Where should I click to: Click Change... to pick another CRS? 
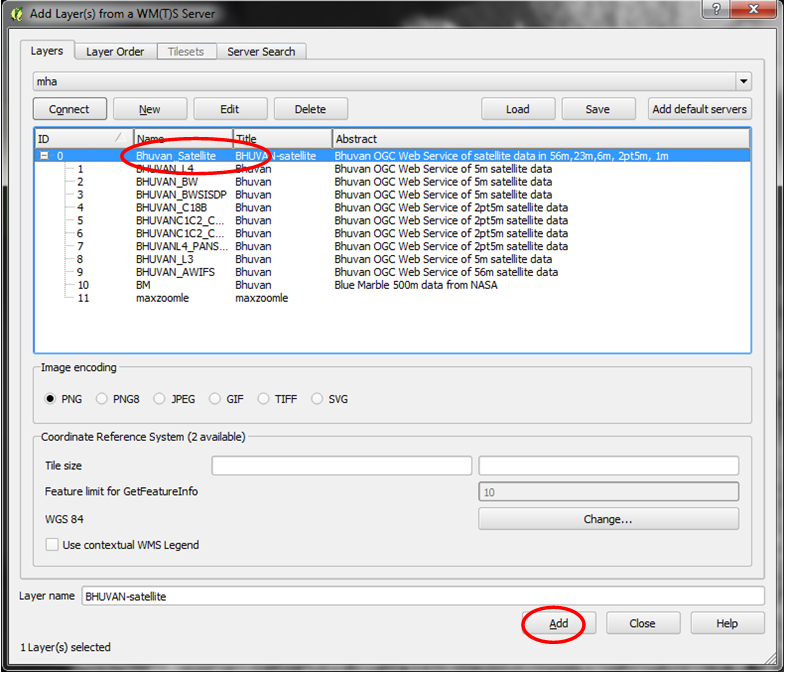(609, 519)
